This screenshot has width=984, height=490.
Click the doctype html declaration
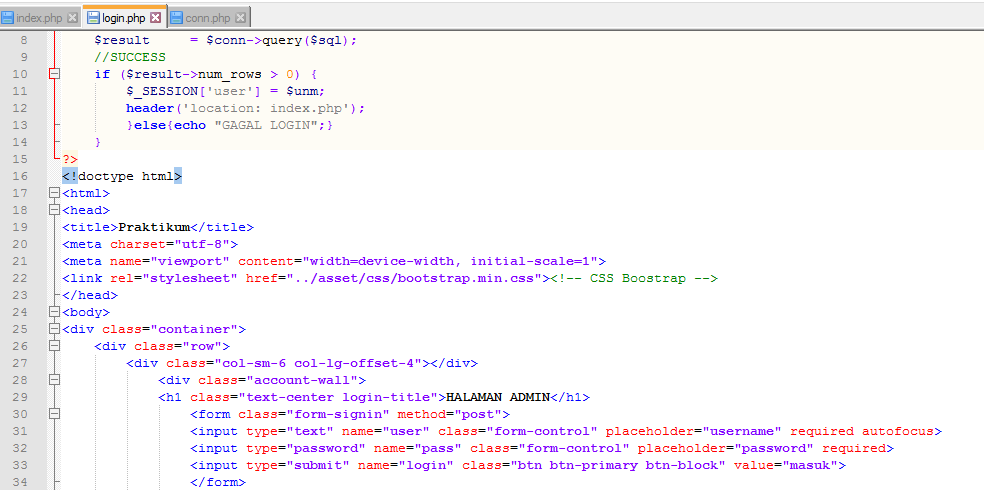pyautogui.click(x=122, y=176)
